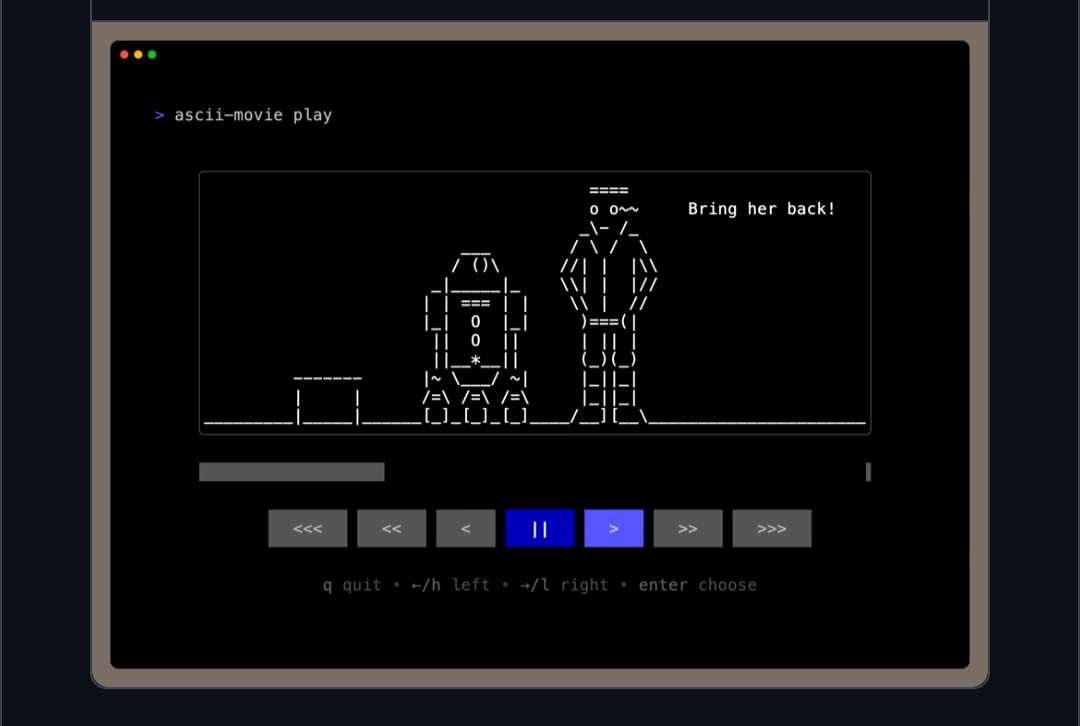Click the "q quit" hint text
Image resolution: width=1080 pixels, height=726 pixels.
click(351, 585)
